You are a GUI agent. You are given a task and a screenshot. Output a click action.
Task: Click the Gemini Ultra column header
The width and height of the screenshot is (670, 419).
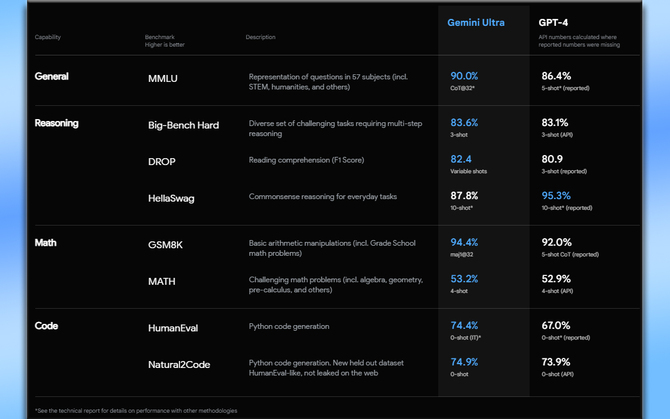point(476,23)
